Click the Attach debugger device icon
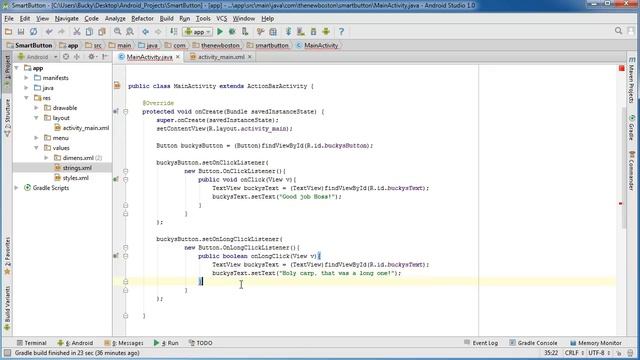Screen dimensions: 640x360 click(x=245, y=31)
